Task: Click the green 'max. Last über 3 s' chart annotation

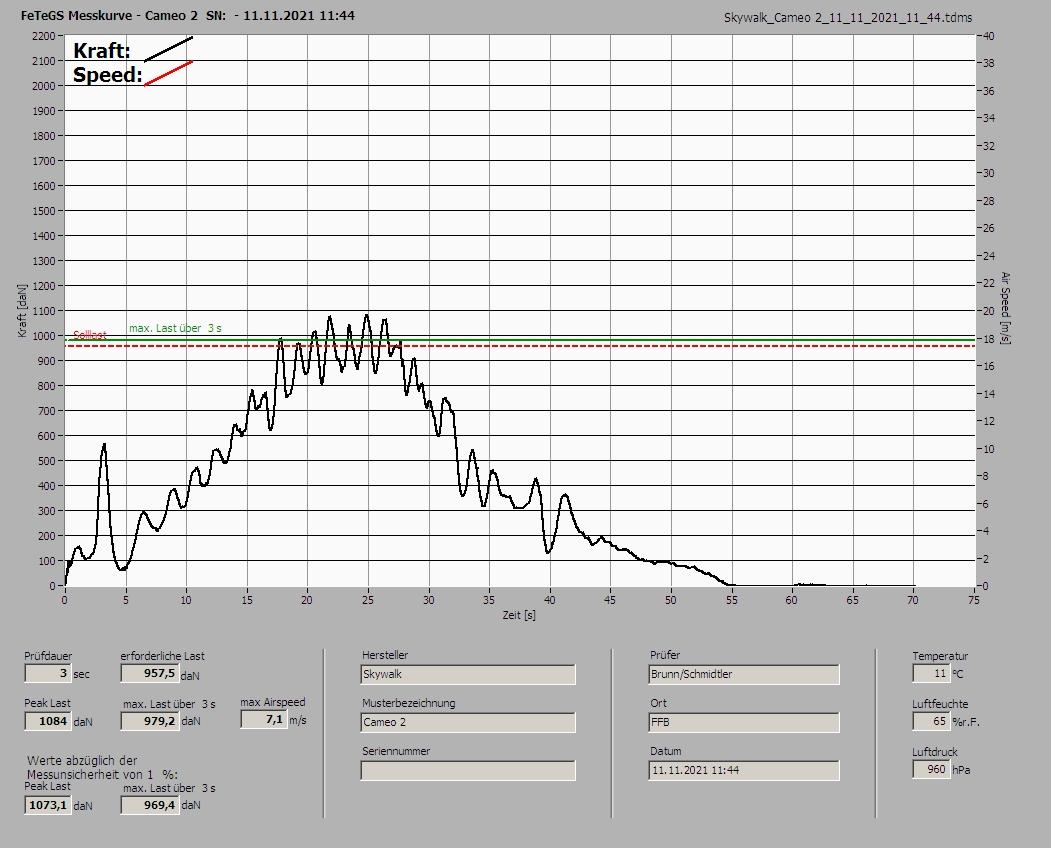Action: coord(175,328)
